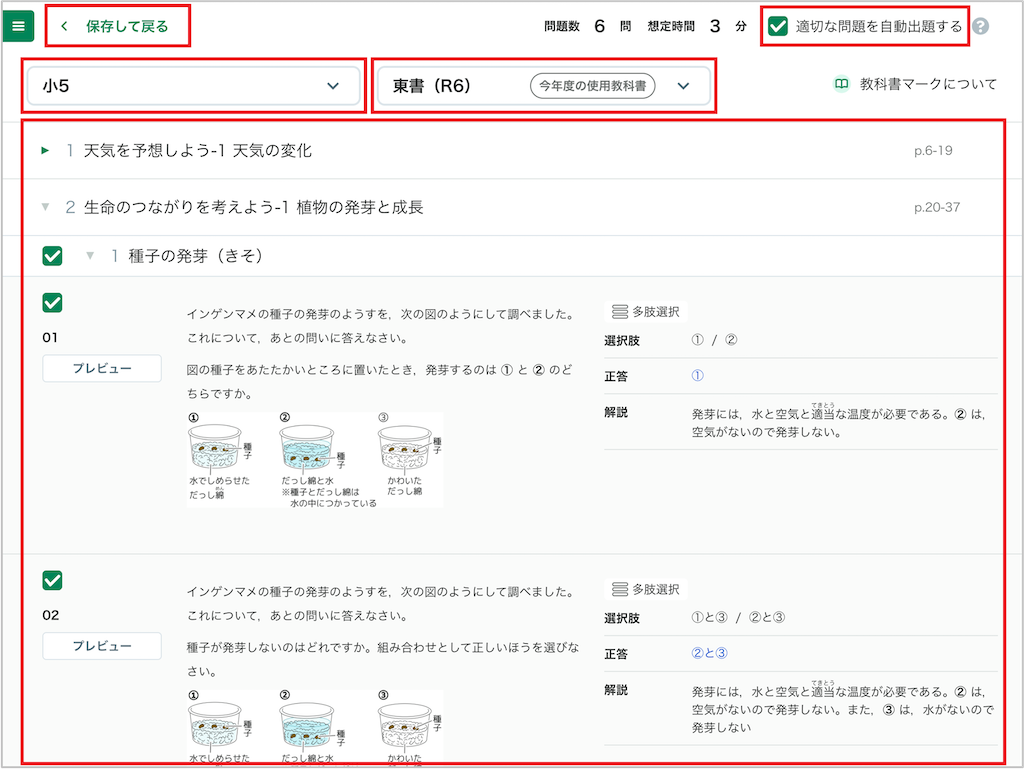The image size is (1024, 769).
Task: Toggle 適切な問題を自動出題する checkbox
Action: point(777,26)
